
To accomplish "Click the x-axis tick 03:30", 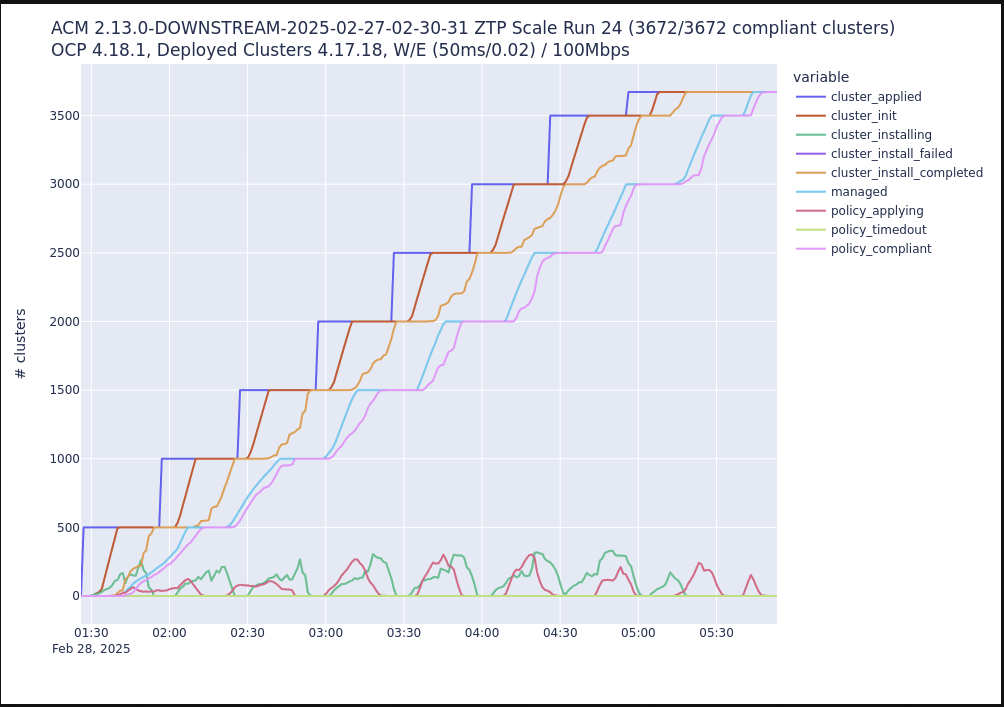I will 404,633.
